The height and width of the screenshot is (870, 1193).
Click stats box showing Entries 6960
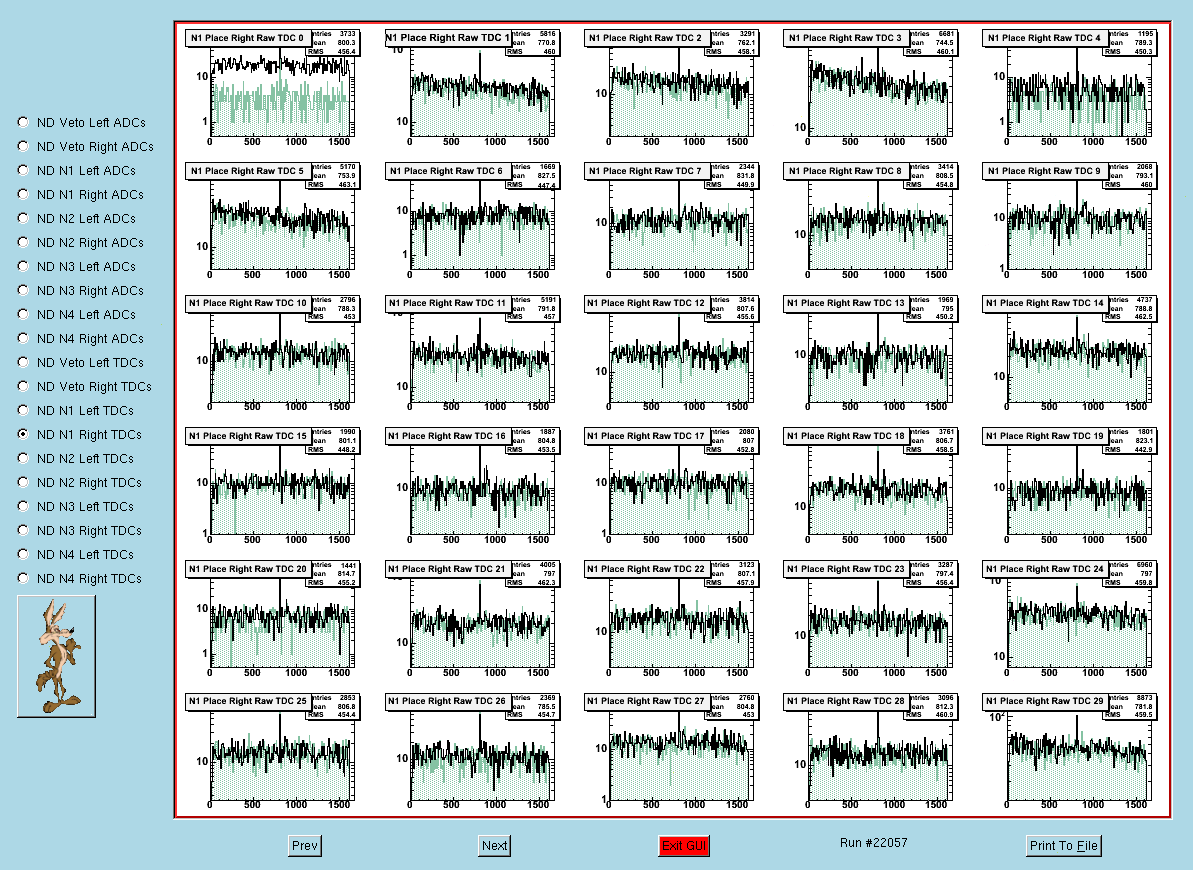point(1132,574)
